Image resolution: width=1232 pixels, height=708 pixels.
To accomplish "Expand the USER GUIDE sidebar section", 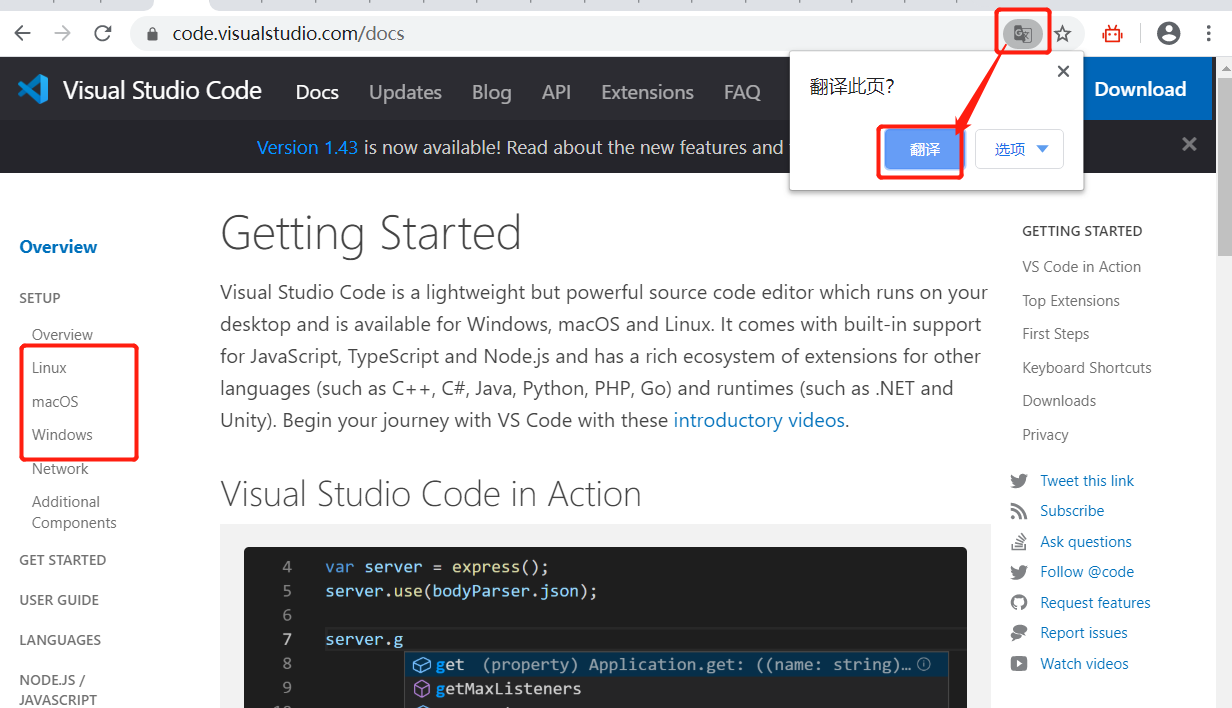I will (59, 600).
